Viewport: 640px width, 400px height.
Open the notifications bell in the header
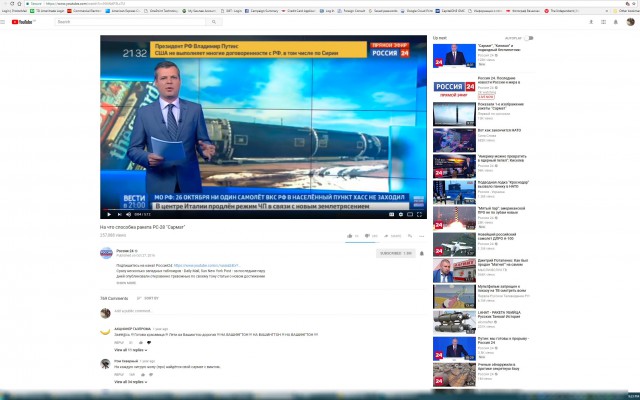pos(616,22)
